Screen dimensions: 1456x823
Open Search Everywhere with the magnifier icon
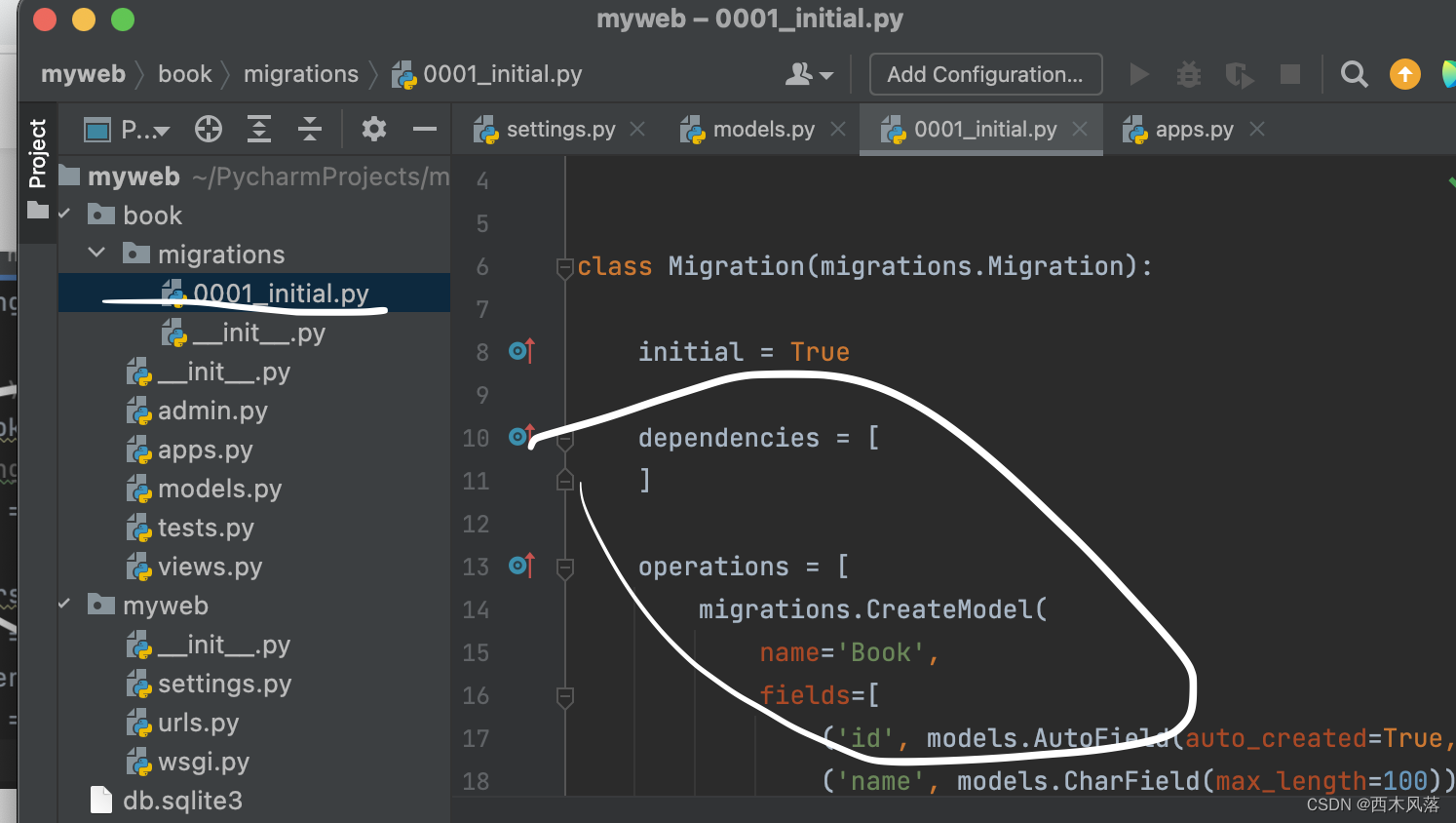click(1354, 73)
